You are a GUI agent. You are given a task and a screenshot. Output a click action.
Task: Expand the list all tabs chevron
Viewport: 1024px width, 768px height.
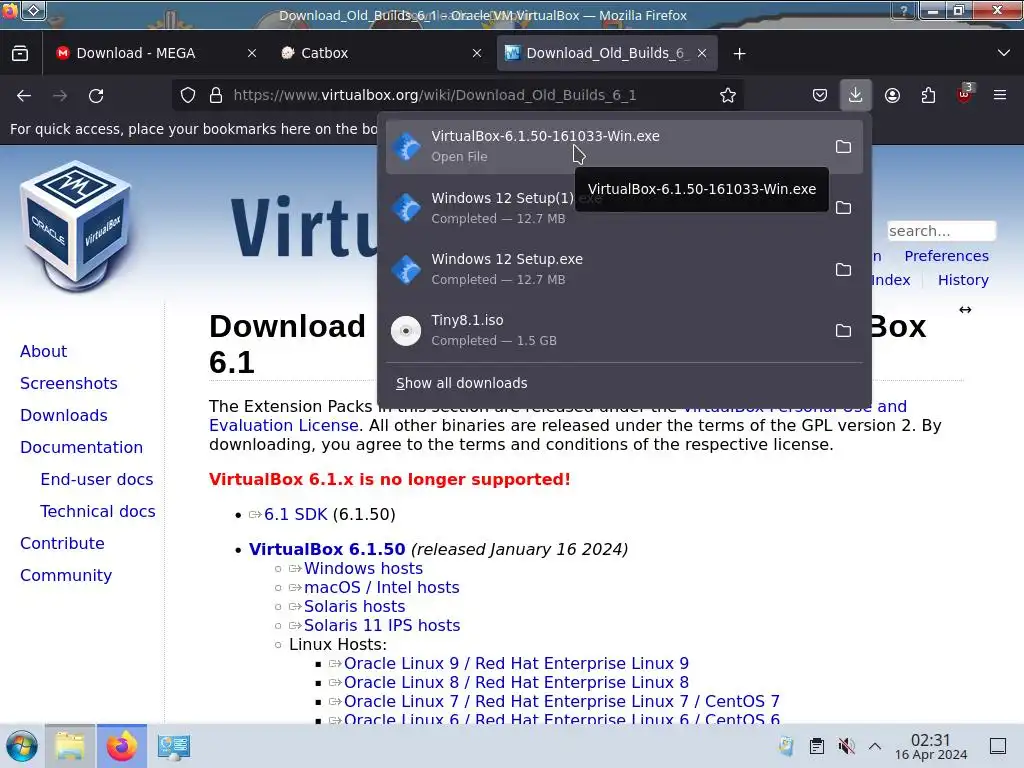point(1004,54)
